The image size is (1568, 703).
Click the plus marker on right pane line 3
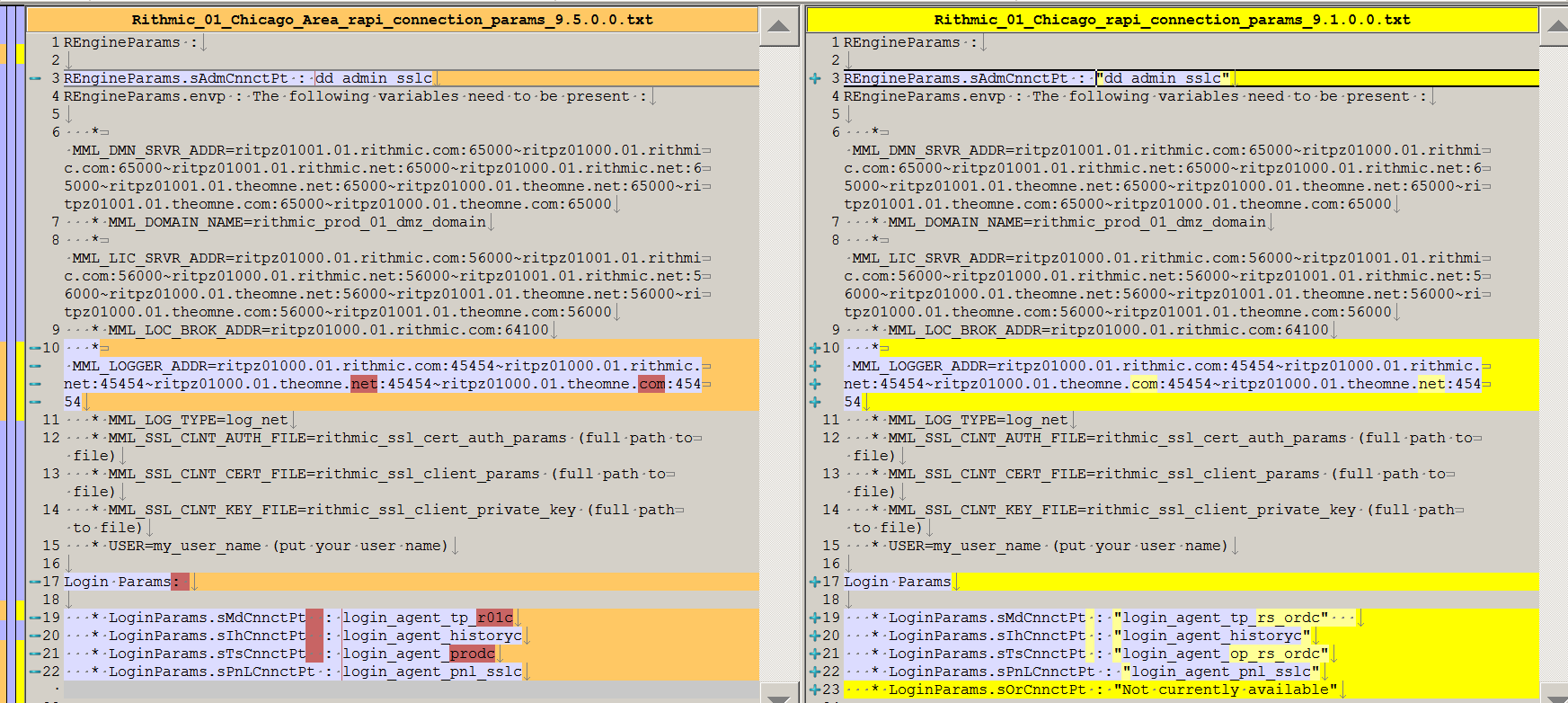click(x=815, y=78)
